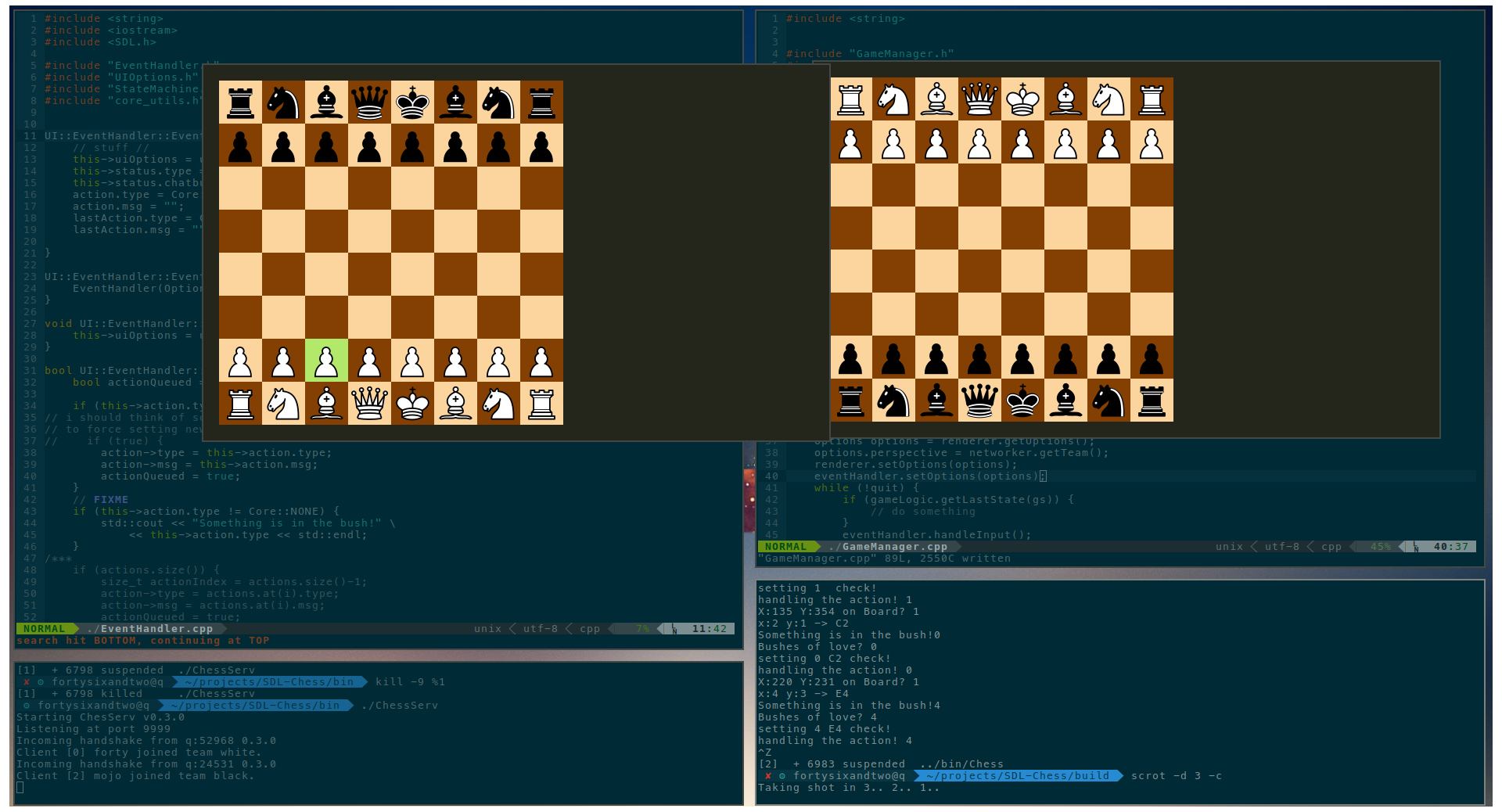1502x812 pixels.
Task: Click the utf-8 encoding indicator in EventHandler statusline
Action: (x=540, y=628)
